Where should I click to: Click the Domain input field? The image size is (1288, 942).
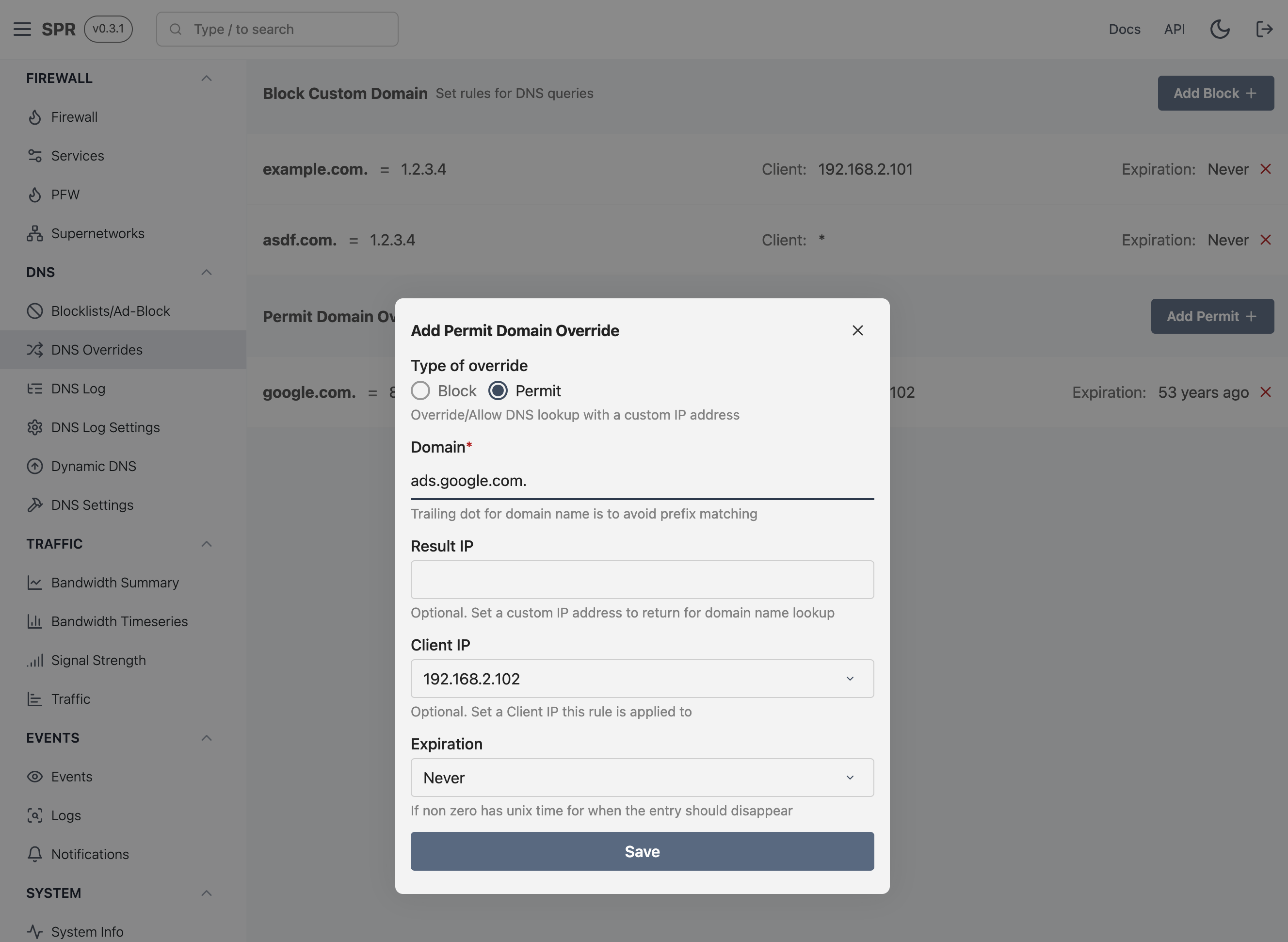(x=642, y=481)
